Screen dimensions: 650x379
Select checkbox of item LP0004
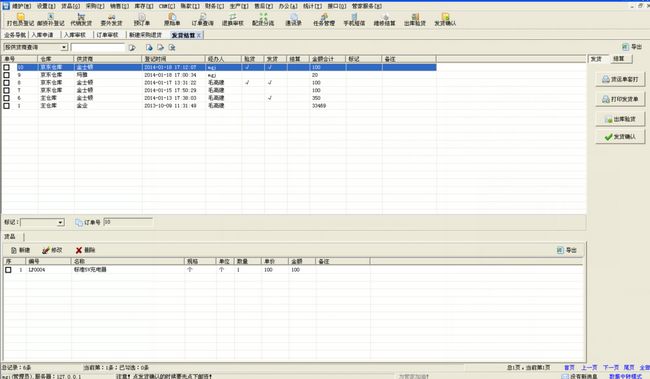pyautogui.click(x=8, y=270)
